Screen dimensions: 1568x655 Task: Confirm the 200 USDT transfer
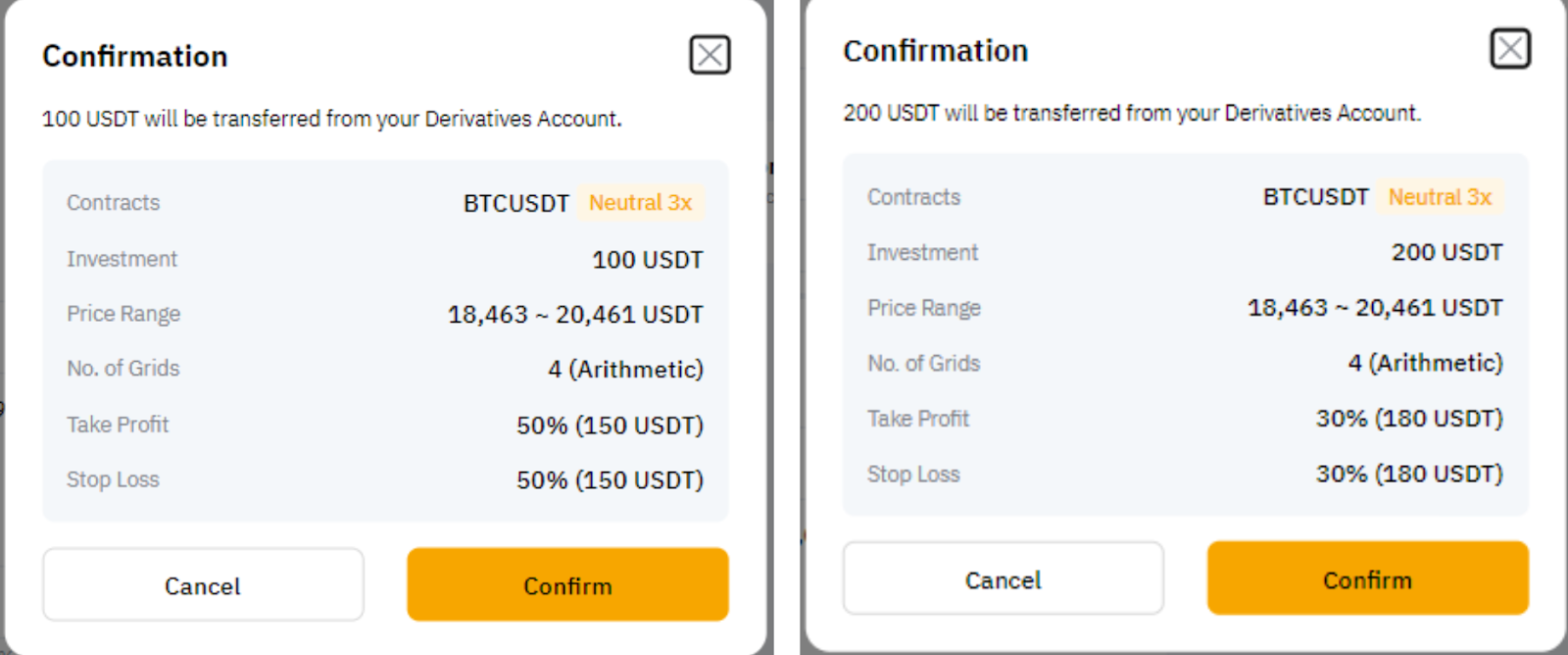pos(1367,579)
